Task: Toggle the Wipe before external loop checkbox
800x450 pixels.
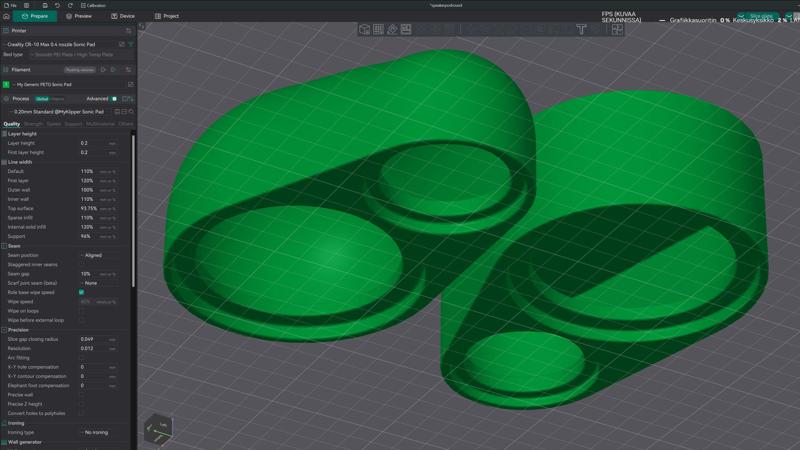Action: tap(82, 320)
